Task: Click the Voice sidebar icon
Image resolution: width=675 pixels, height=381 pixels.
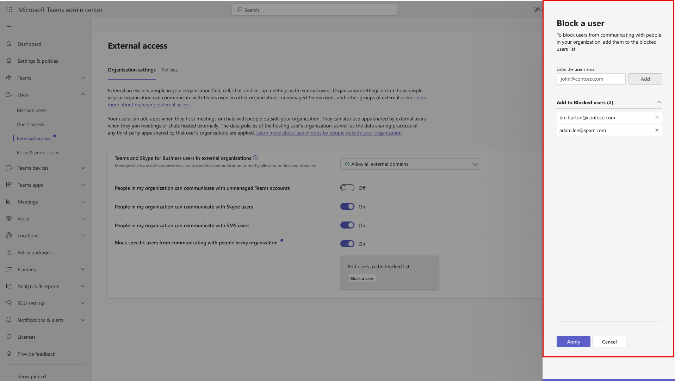Action: 9,219
